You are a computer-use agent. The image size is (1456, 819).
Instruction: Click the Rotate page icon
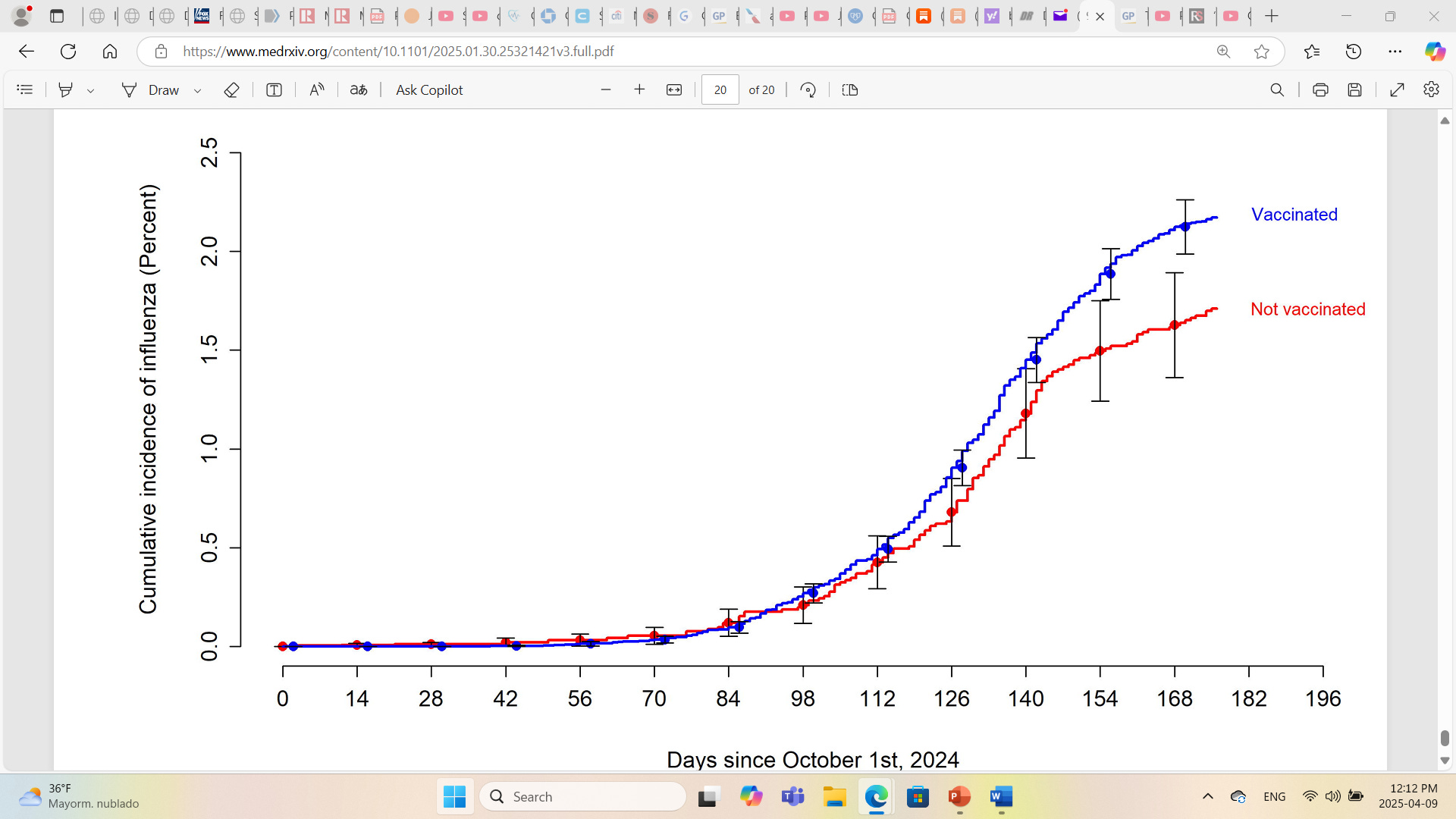pyautogui.click(x=808, y=89)
